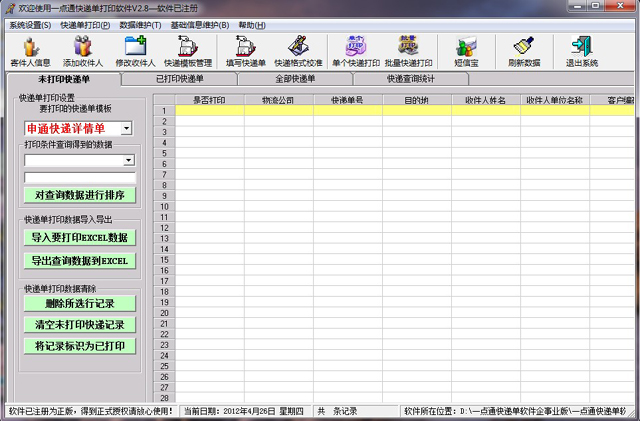The height and width of the screenshot is (421, 640).
Task: Open the 系统设置(S) menu
Action: coord(30,25)
